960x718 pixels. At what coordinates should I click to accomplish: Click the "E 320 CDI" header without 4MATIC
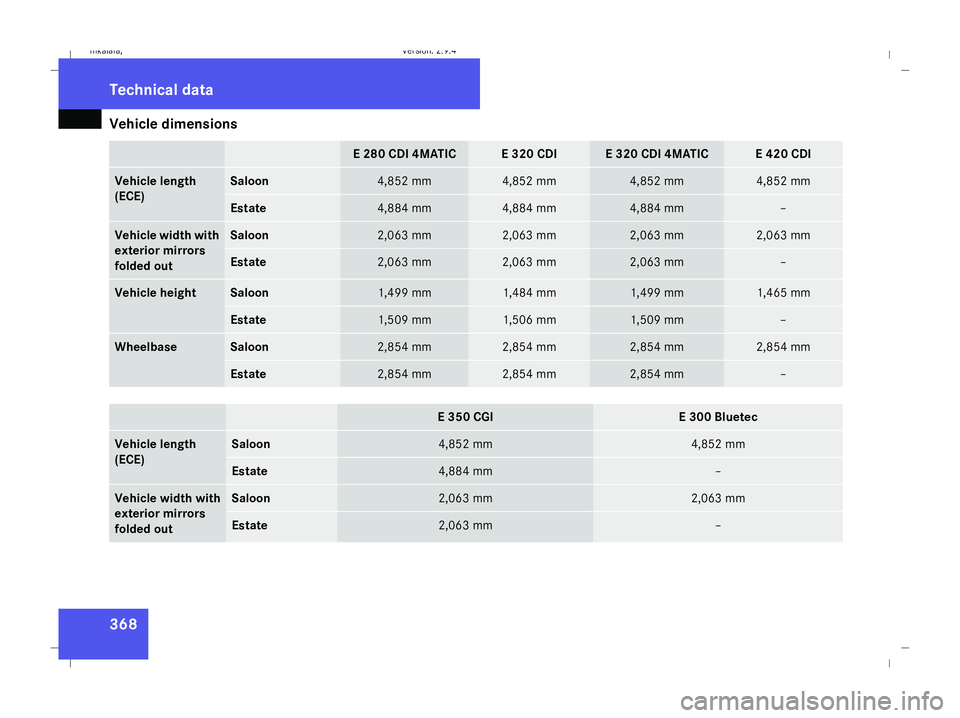tap(529, 154)
